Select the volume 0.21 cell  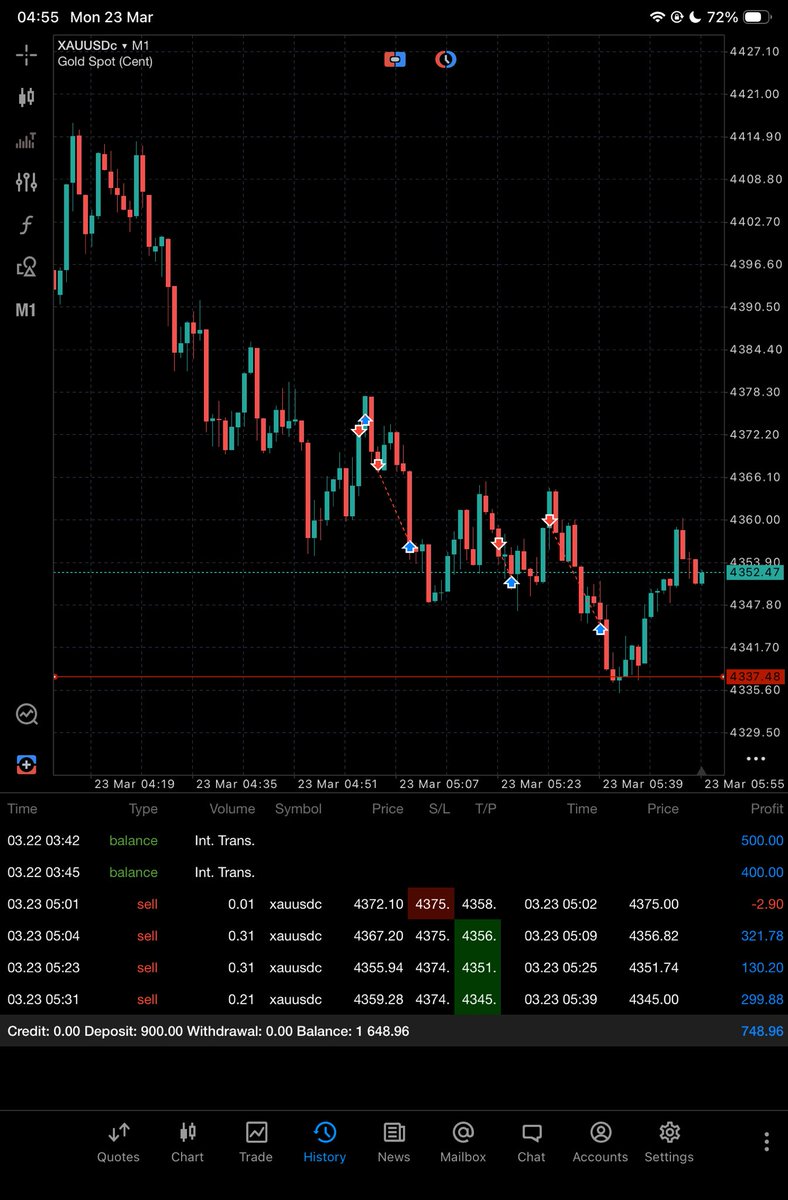[x=241, y=1000]
